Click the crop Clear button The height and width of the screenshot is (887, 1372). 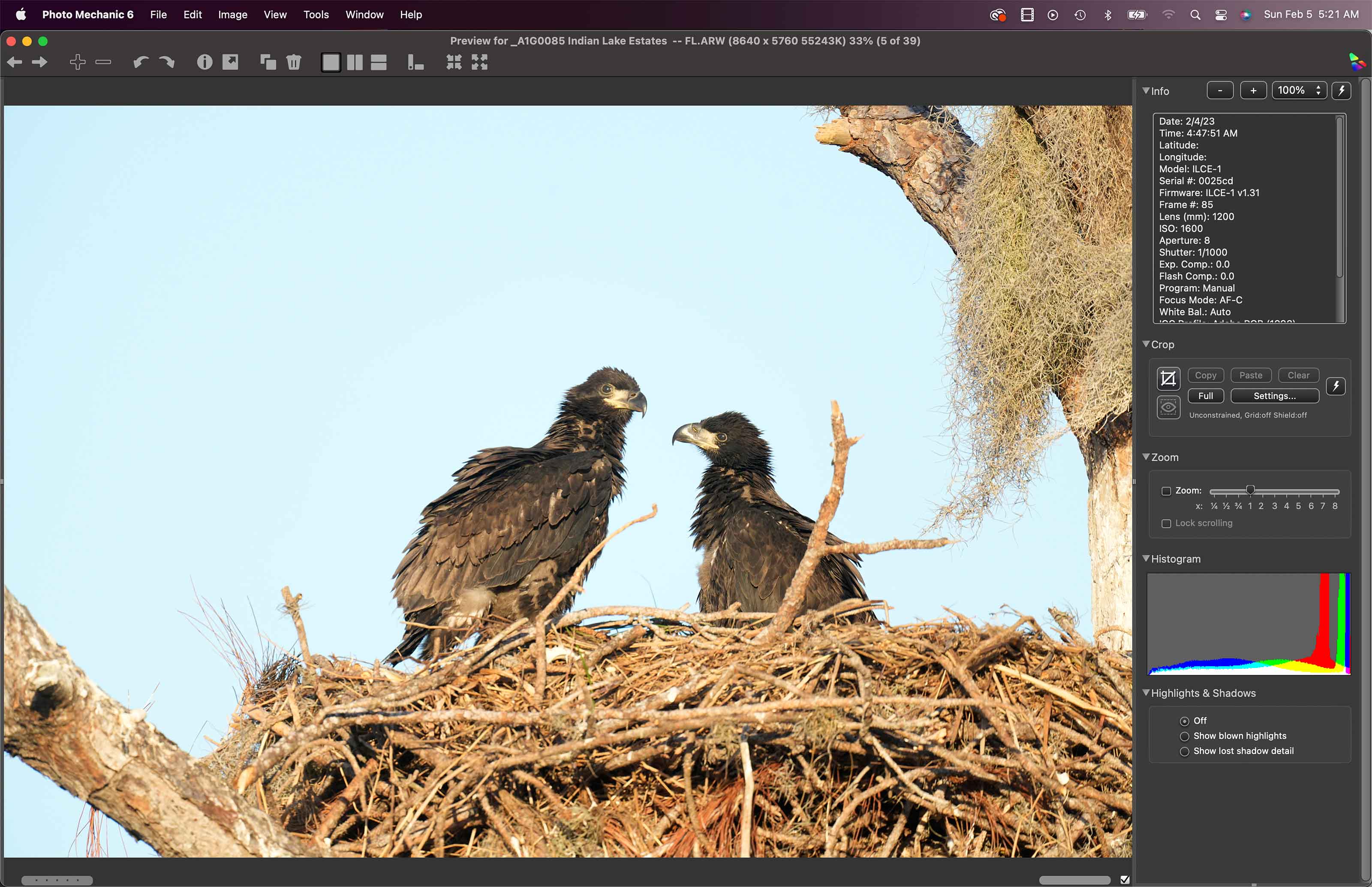click(x=1299, y=376)
